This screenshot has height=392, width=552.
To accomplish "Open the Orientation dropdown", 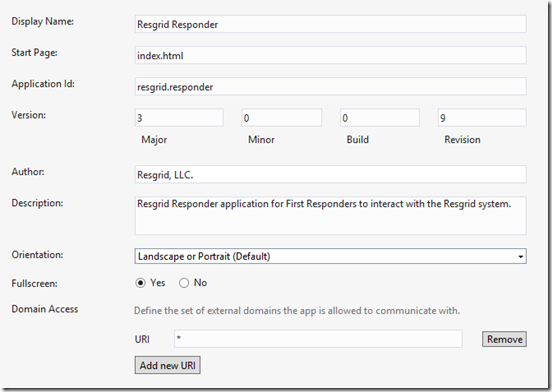I will tap(330, 256).
